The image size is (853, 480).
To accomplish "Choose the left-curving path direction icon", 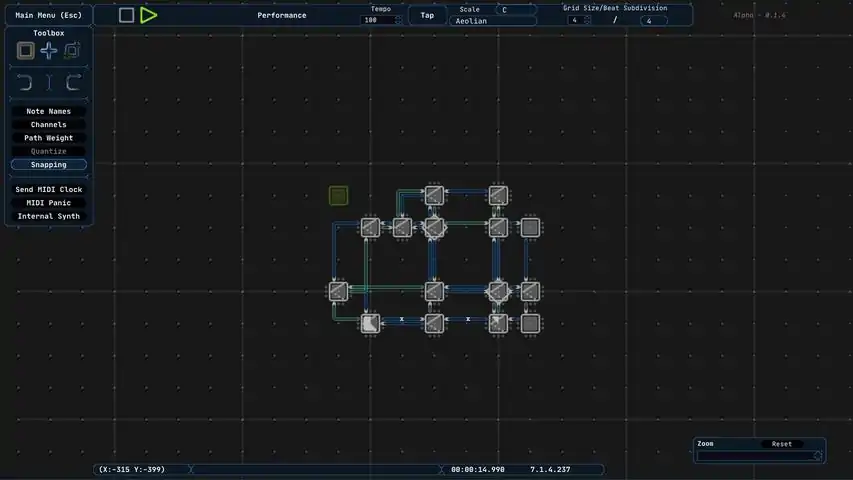I will coord(24,83).
